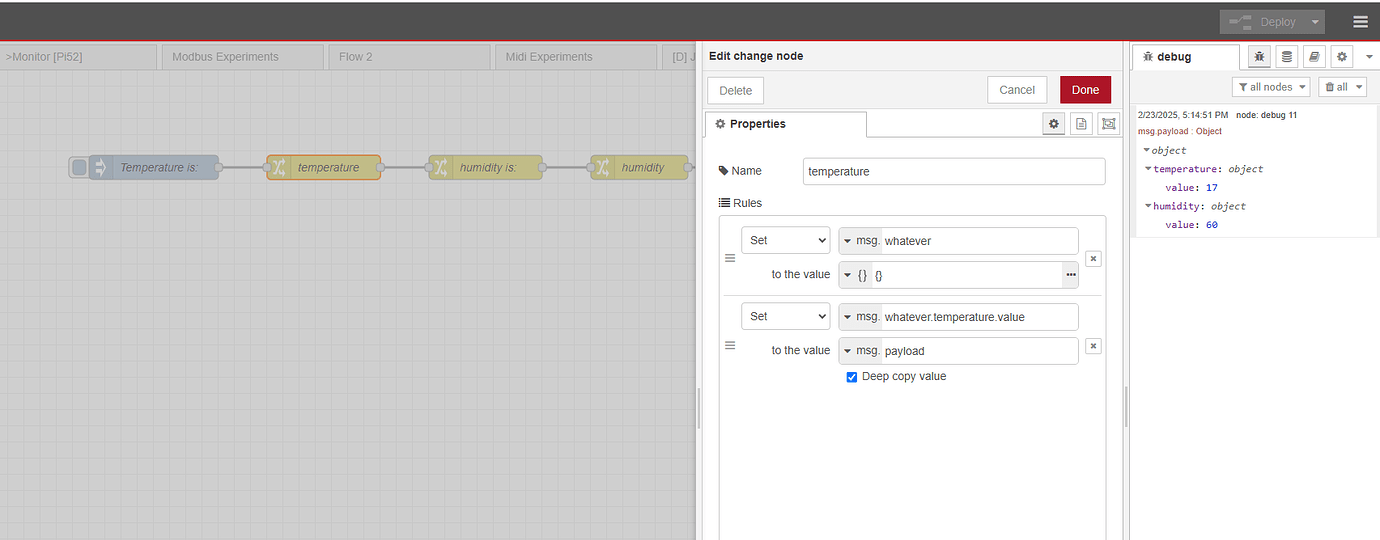1380x540 pixels.
Task: Remove the first rule setting msg.whatever
Action: click(1093, 258)
